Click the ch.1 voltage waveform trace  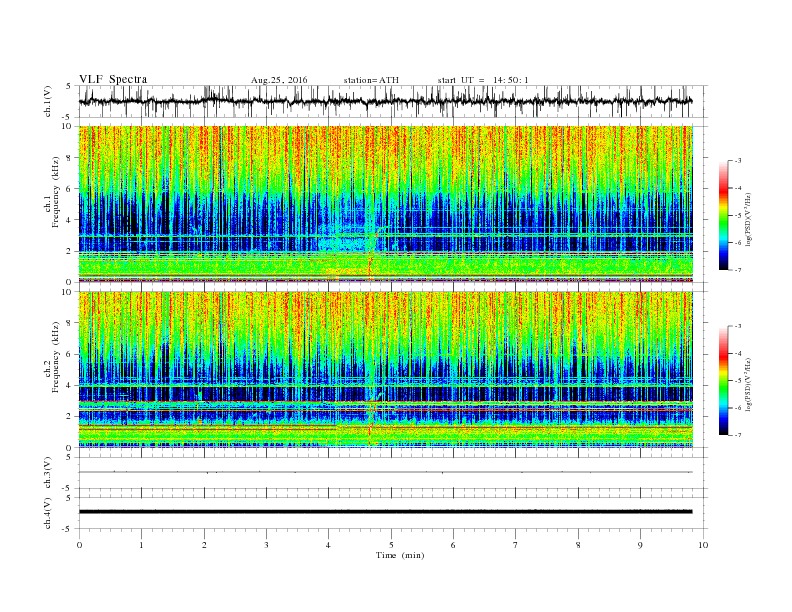(x=385, y=101)
